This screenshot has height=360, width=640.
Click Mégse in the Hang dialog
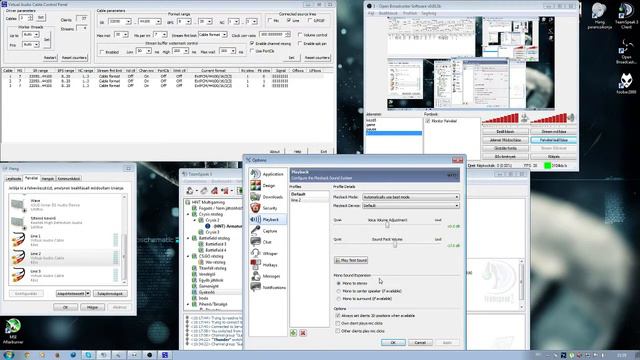click(x=92, y=307)
